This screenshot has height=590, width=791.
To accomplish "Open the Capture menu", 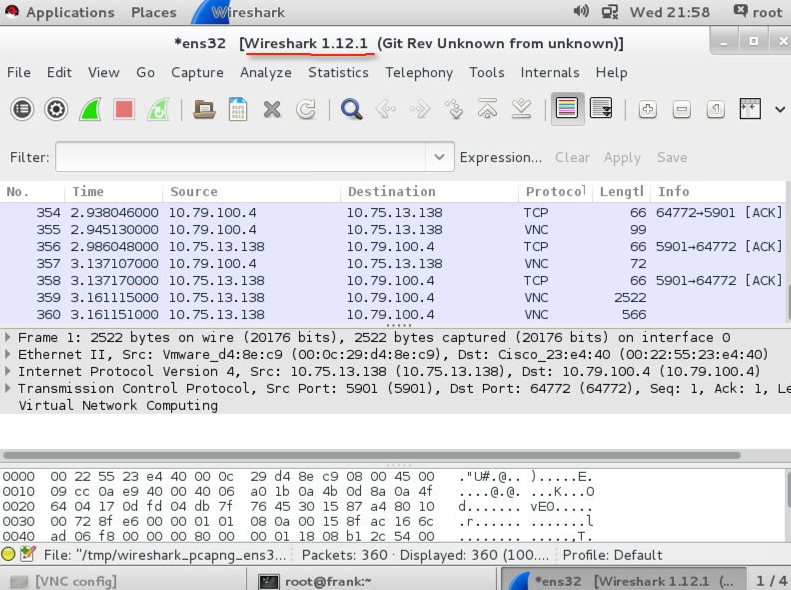I will click(x=197, y=73).
